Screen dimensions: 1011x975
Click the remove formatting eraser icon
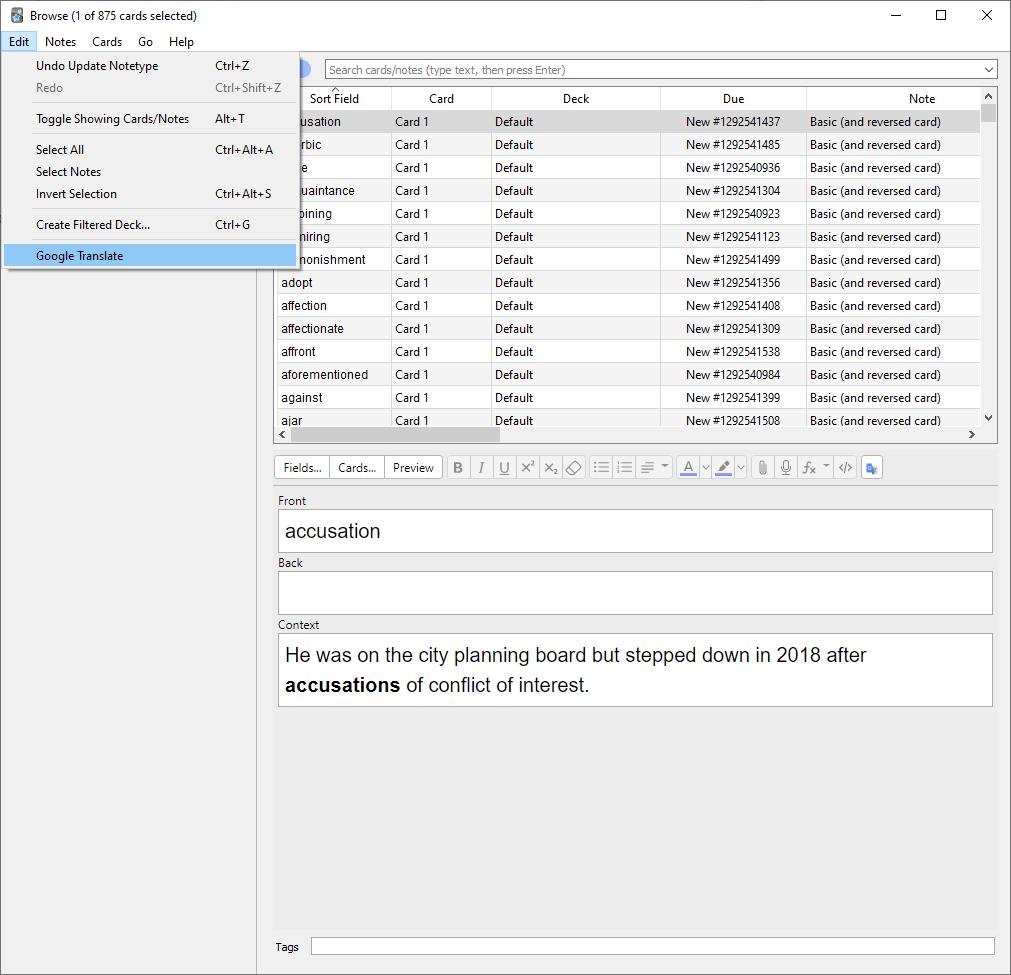point(573,468)
